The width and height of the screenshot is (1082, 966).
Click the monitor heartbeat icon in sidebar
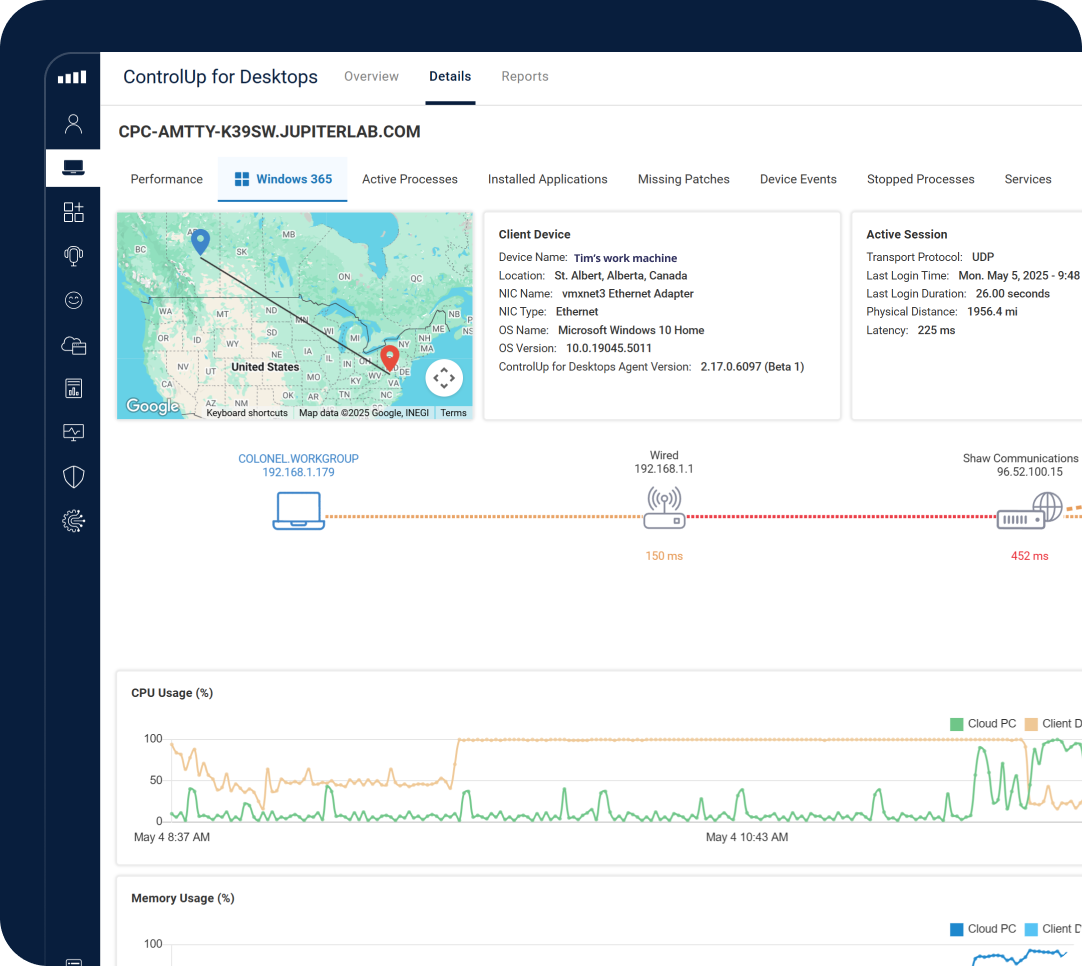pyautogui.click(x=73, y=432)
